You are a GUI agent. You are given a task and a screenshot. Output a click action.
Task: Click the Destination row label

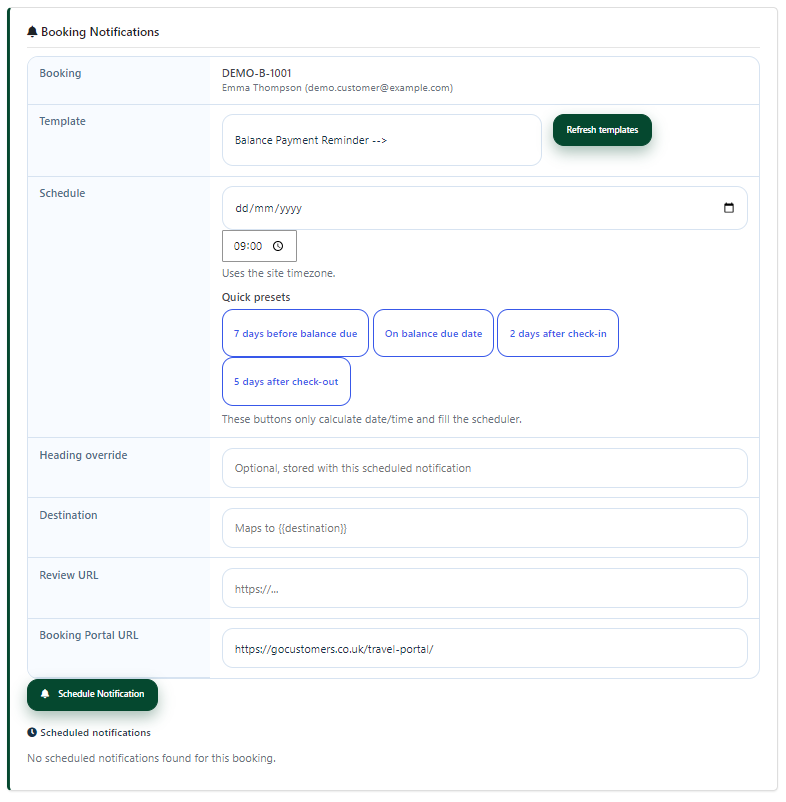pyautogui.click(x=69, y=515)
